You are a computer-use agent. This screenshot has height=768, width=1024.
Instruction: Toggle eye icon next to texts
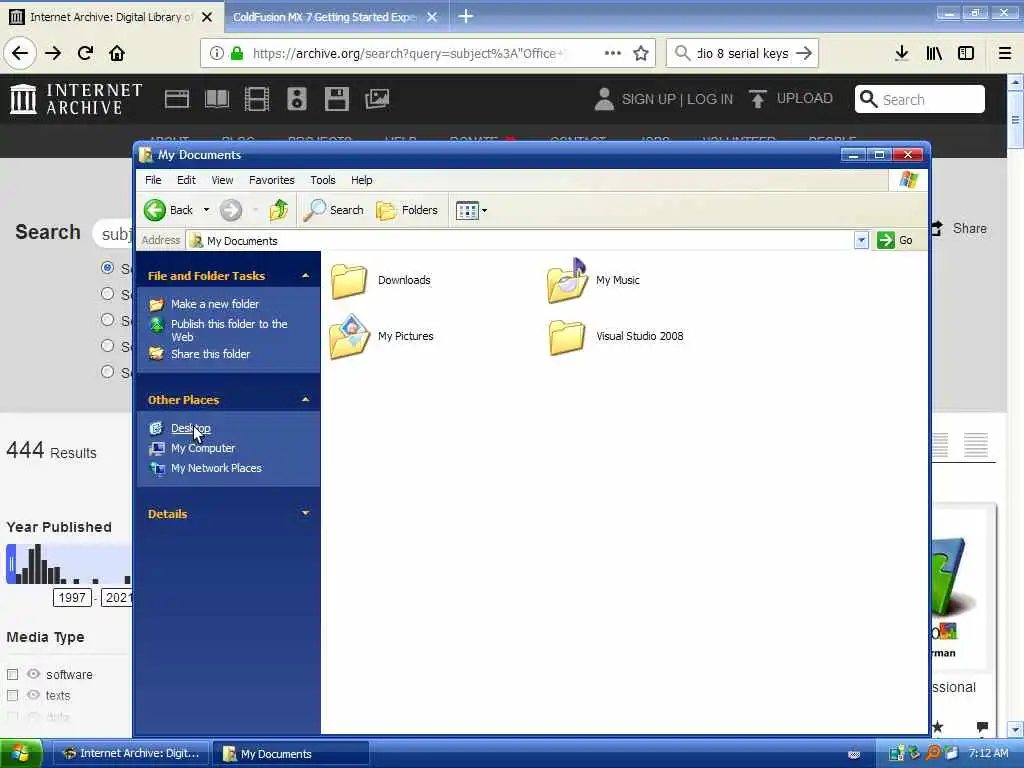(x=33, y=695)
